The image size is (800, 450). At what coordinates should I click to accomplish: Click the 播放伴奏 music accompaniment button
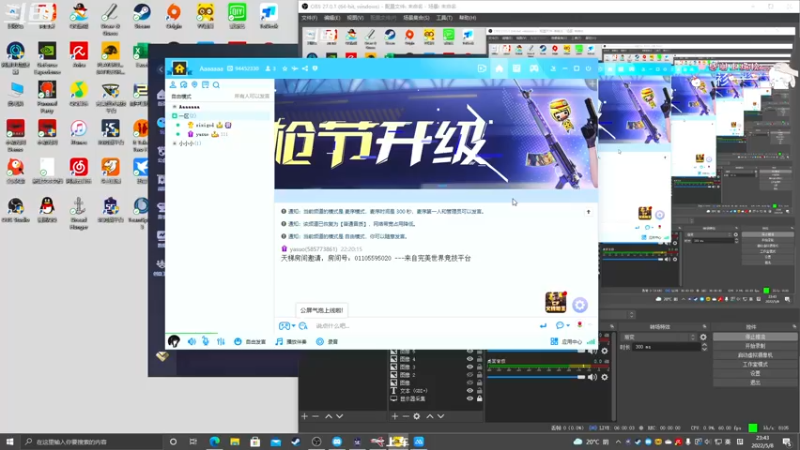tap(291, 342)
